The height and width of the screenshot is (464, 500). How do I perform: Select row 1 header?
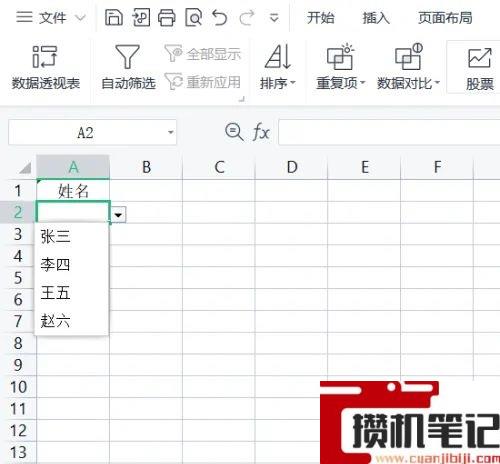[x=18, y=191]
